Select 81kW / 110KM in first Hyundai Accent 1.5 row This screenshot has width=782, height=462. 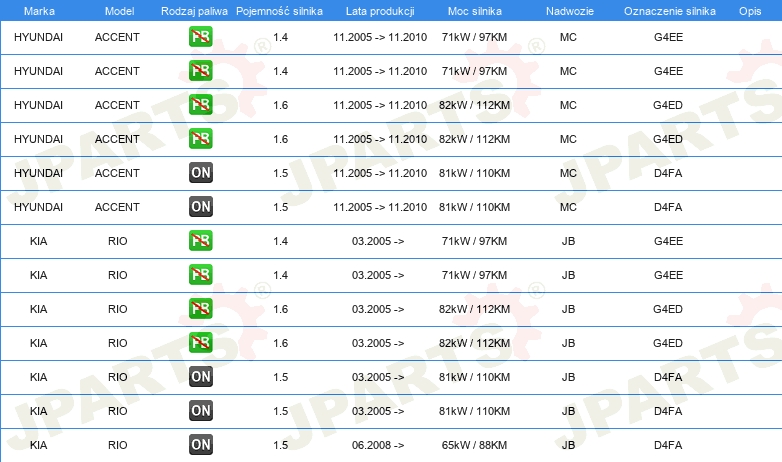[x=474, y=173]
